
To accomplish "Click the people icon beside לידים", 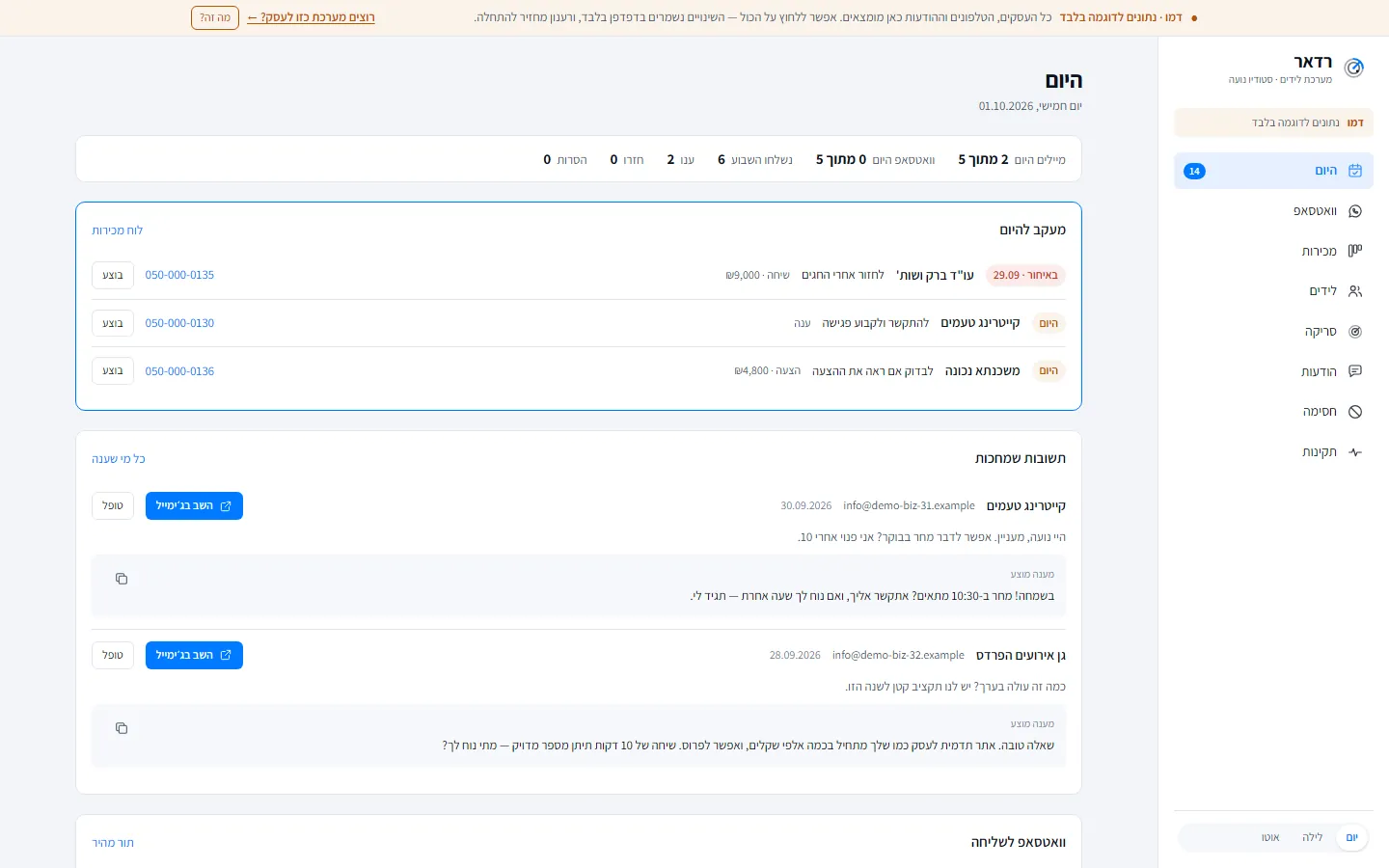I will pos(1355,291).
